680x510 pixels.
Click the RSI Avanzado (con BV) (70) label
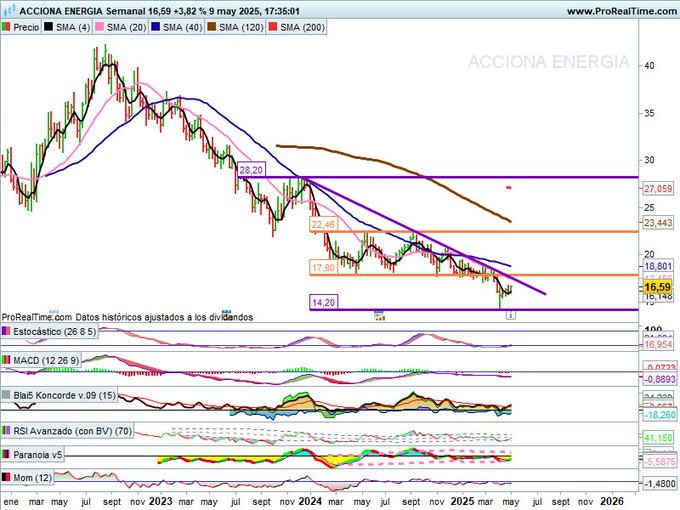pos(72,431)
